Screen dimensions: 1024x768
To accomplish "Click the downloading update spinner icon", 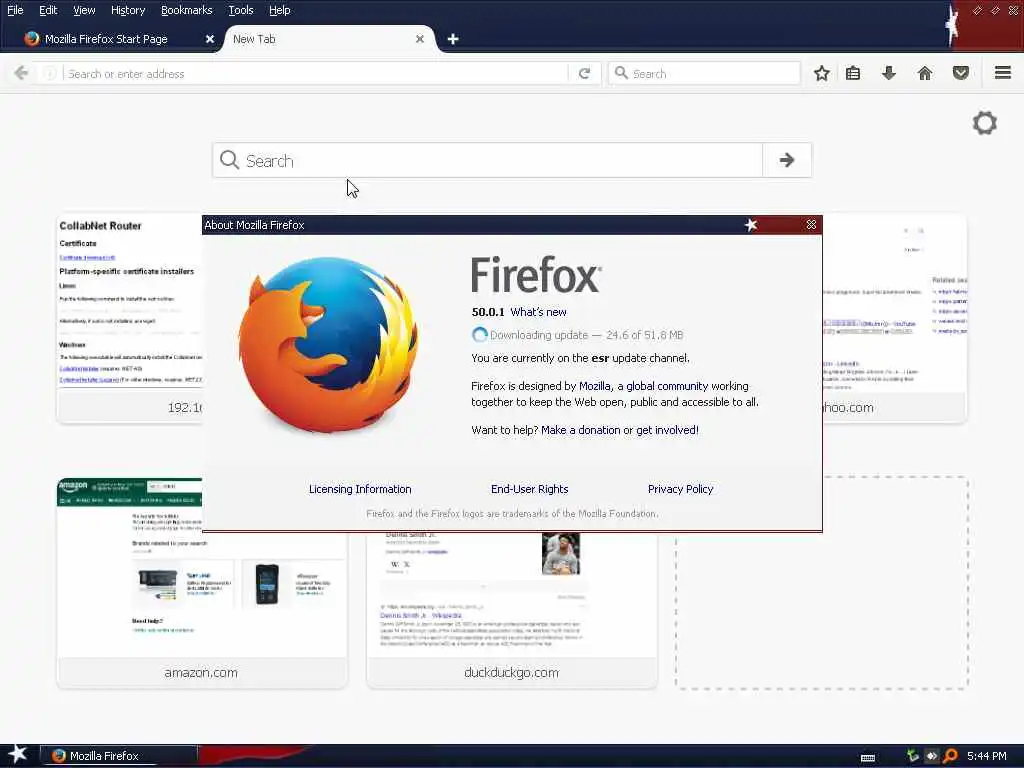I will click(479, 335).
